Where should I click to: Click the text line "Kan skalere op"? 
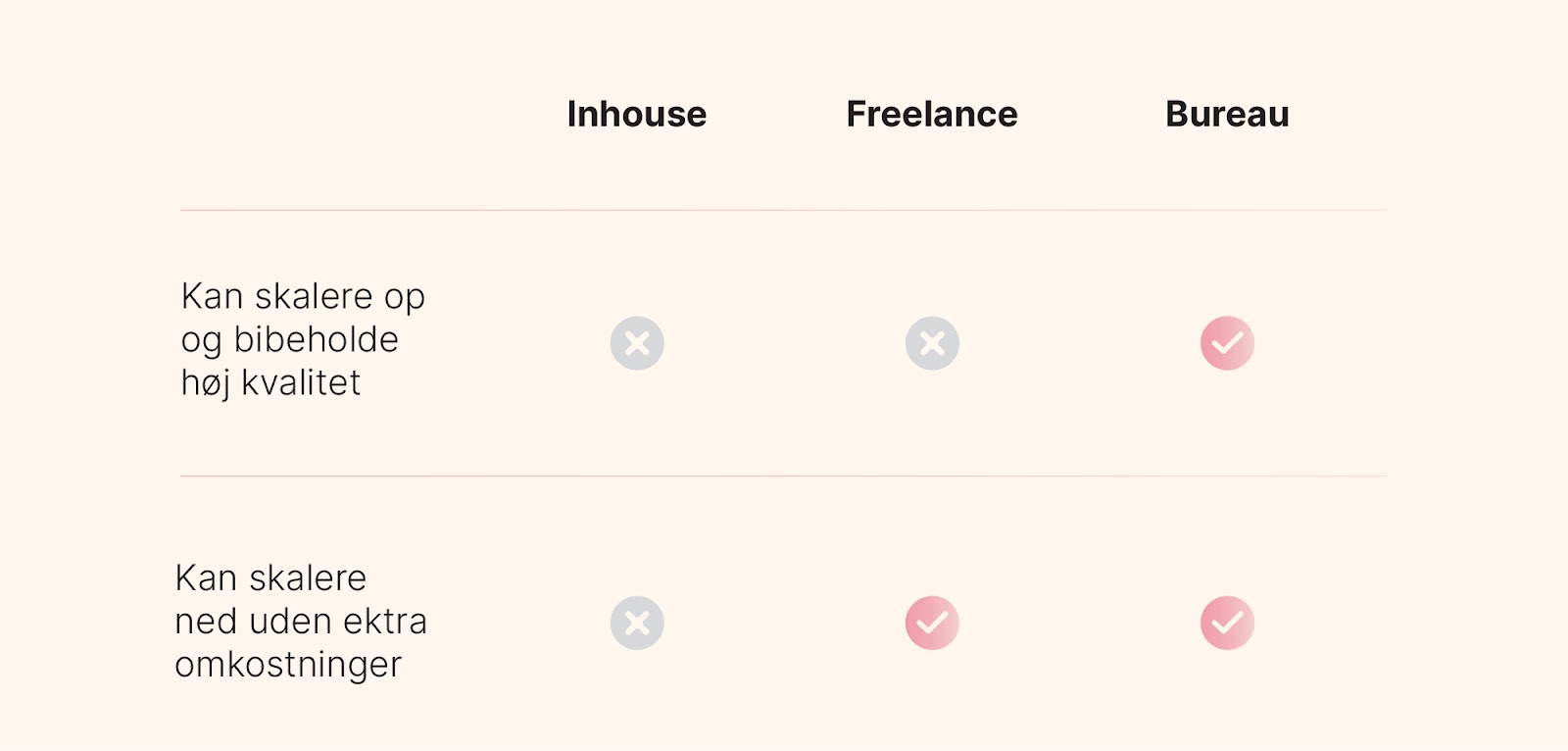pyautogui.click(x=303, y=296)
